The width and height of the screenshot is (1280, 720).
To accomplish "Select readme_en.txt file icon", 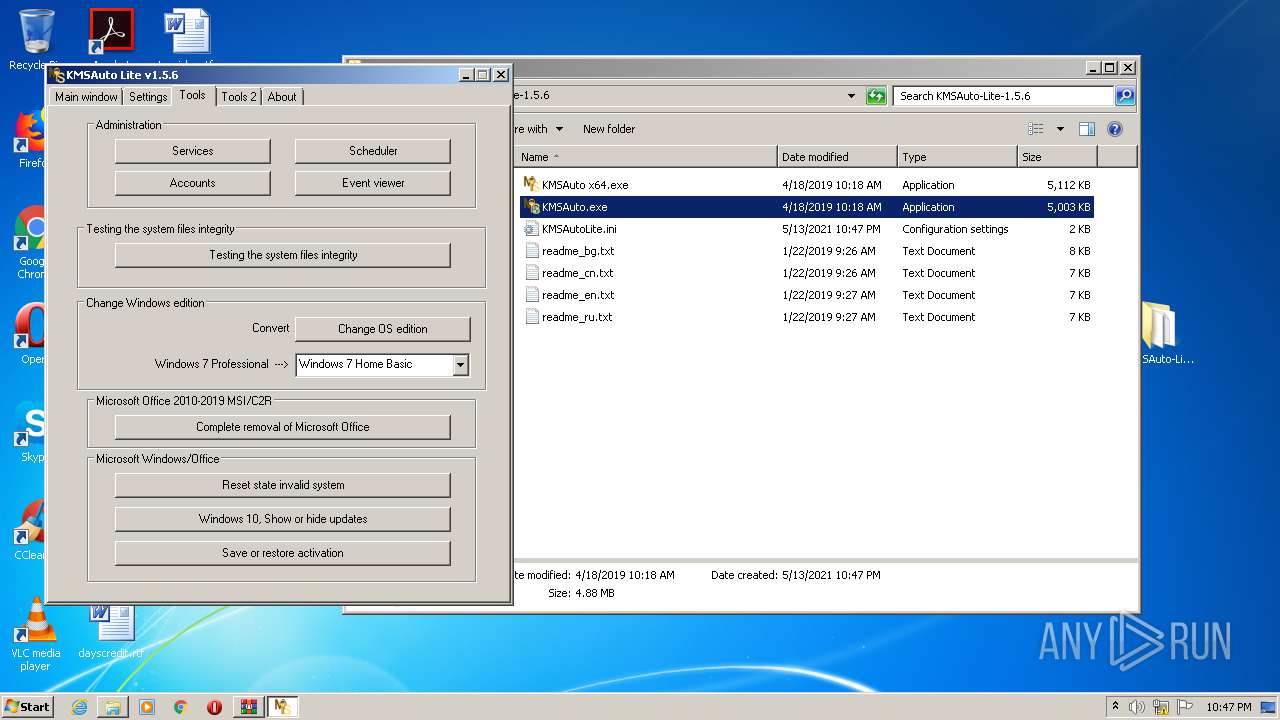I will click(x=531, y=295).
